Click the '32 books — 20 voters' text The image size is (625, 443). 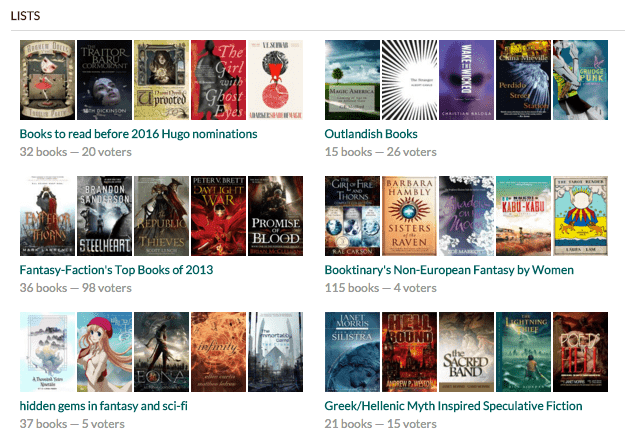(x=75, y=152)
